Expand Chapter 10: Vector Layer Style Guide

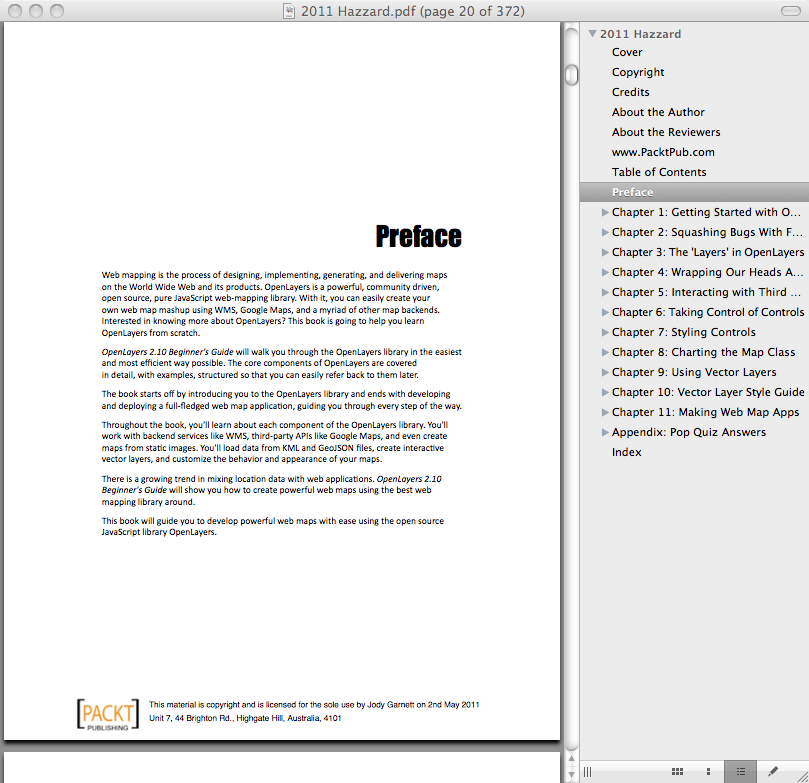(x=605, y=393)
